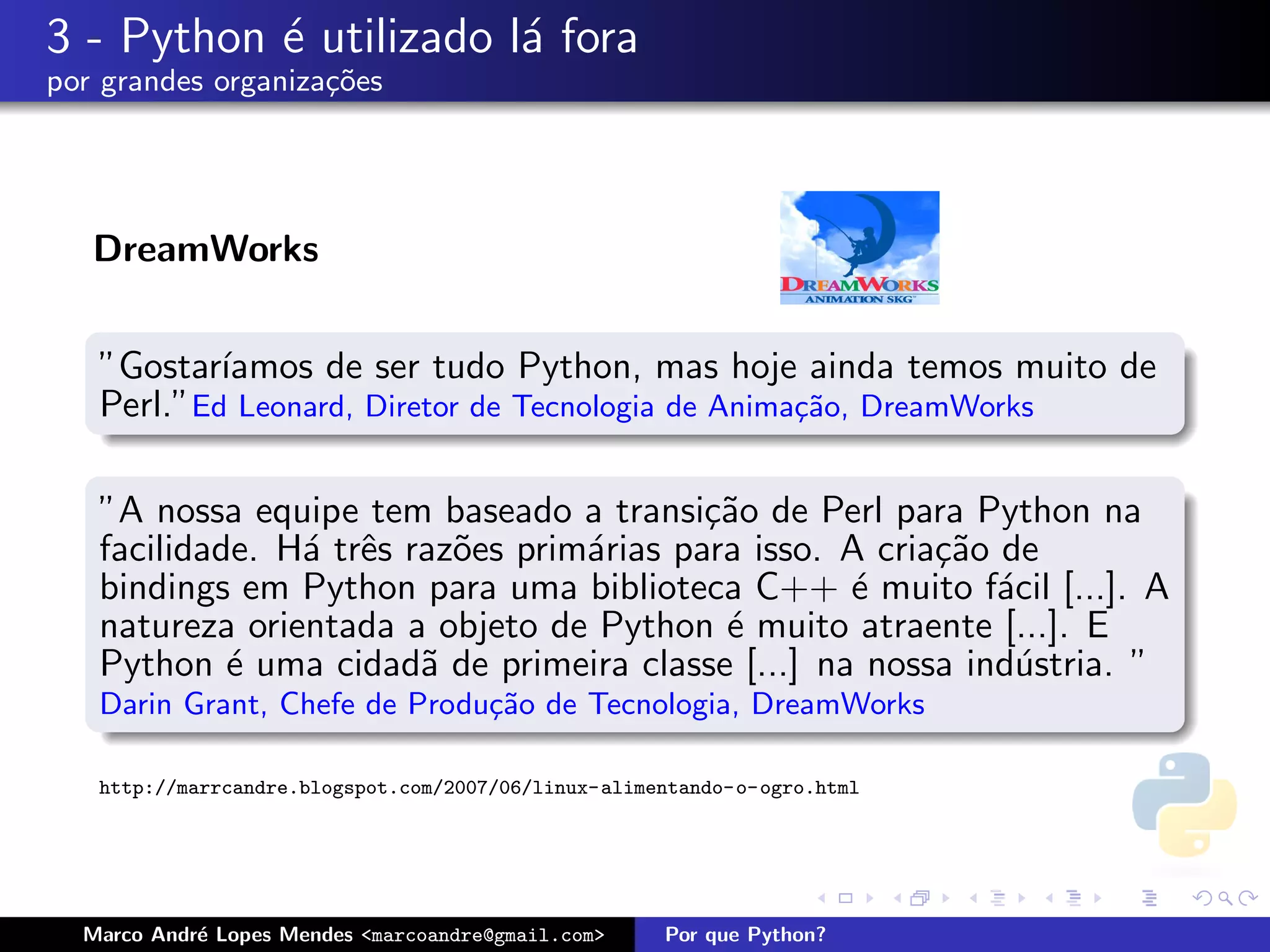This screenshot has height=952, width=1270.
Task: Click the go-back undo arrow icon
Action: click(x=1202, y=898)
